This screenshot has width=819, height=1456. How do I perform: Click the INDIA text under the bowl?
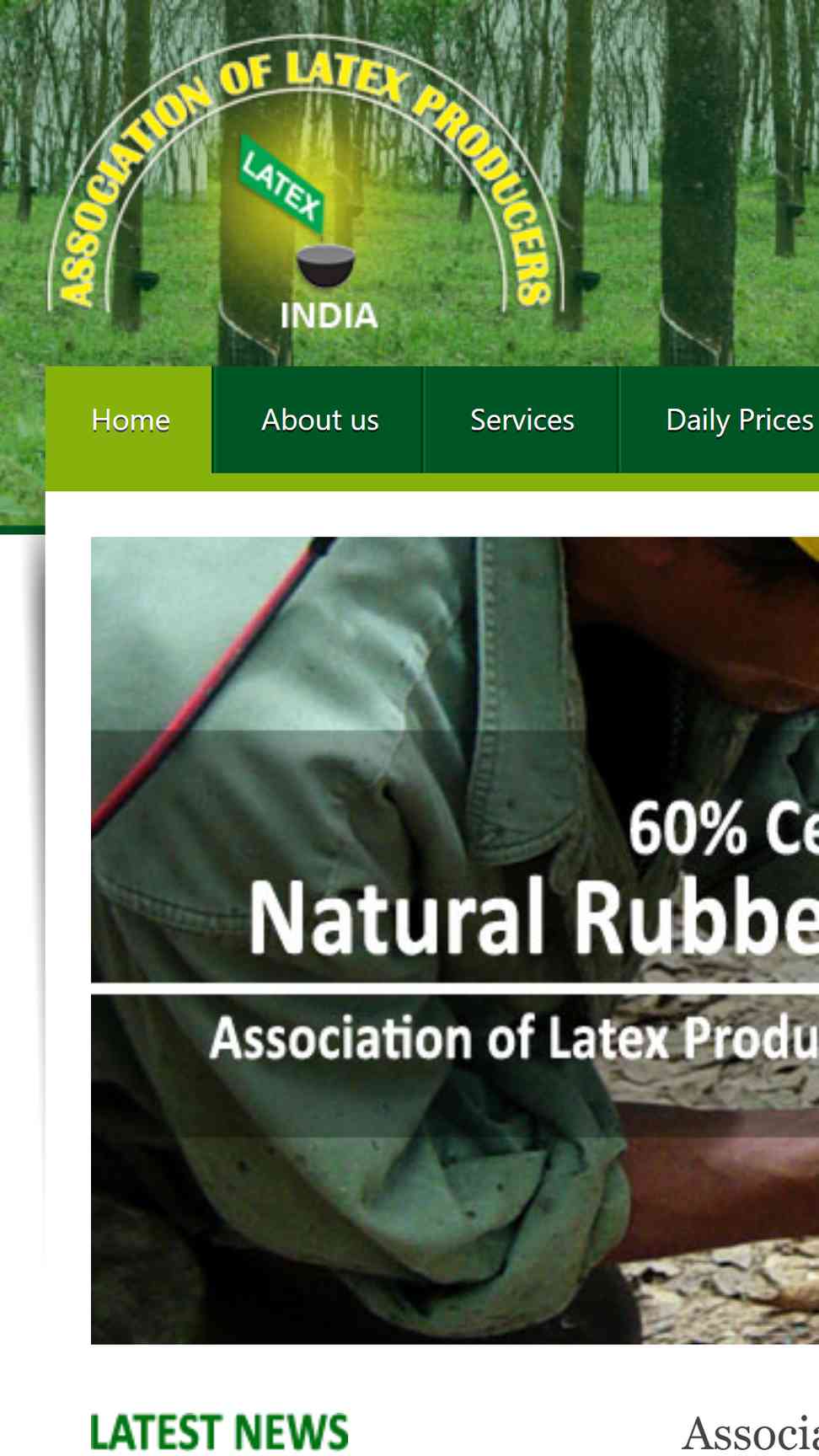329,316
